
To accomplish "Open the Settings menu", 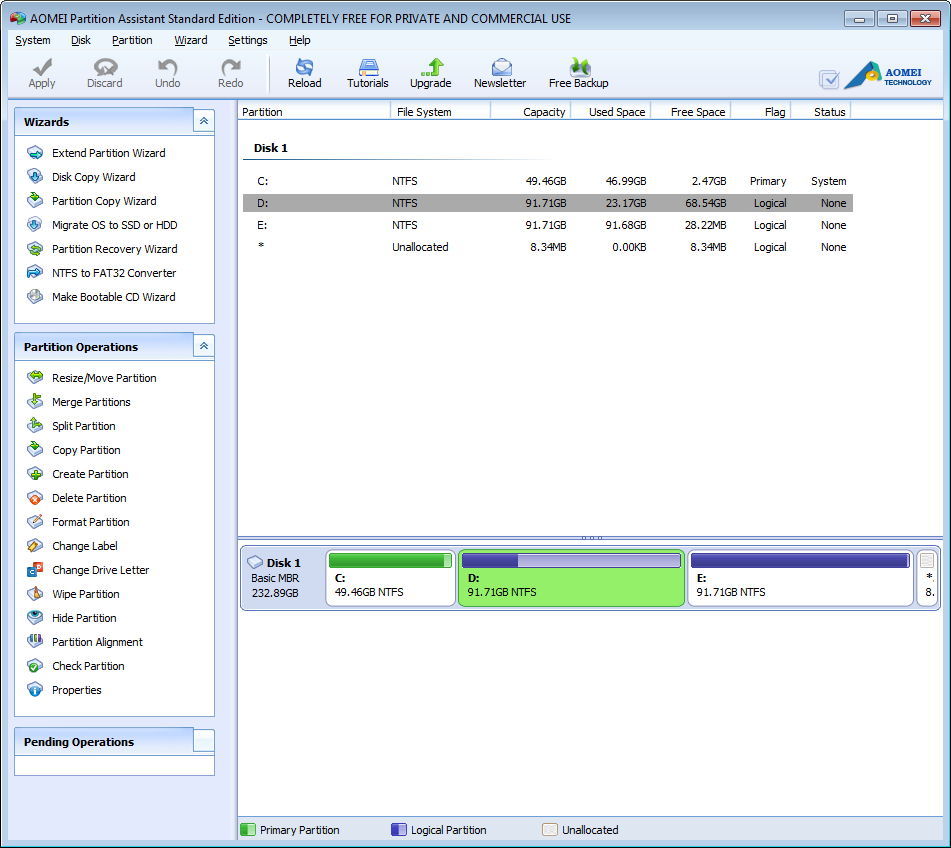I will coord(247,40).
